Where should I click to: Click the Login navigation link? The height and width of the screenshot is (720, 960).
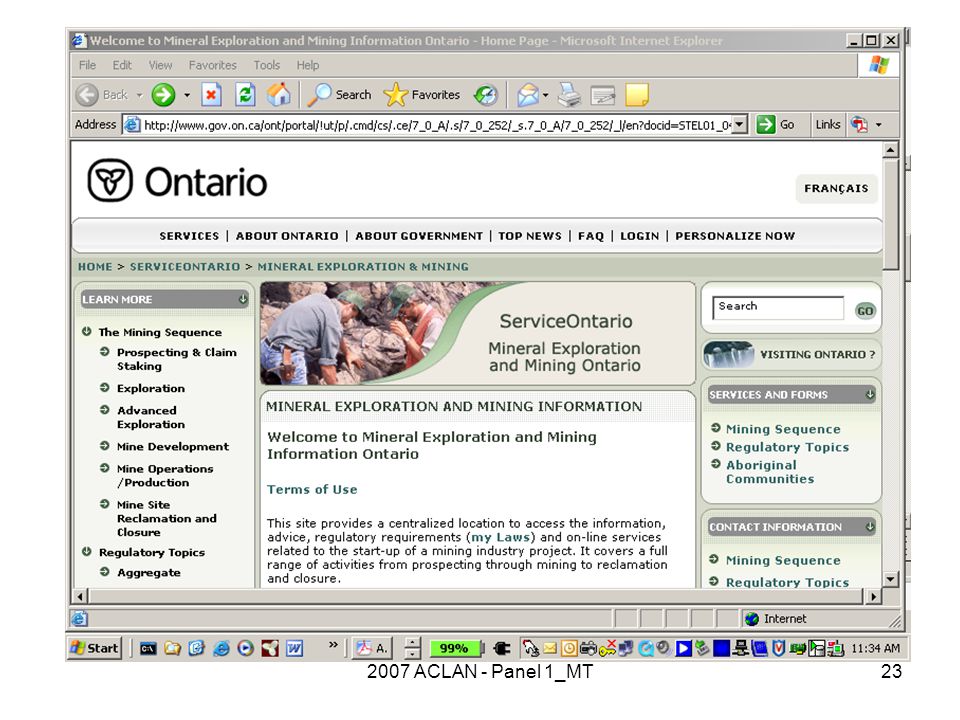640,236
